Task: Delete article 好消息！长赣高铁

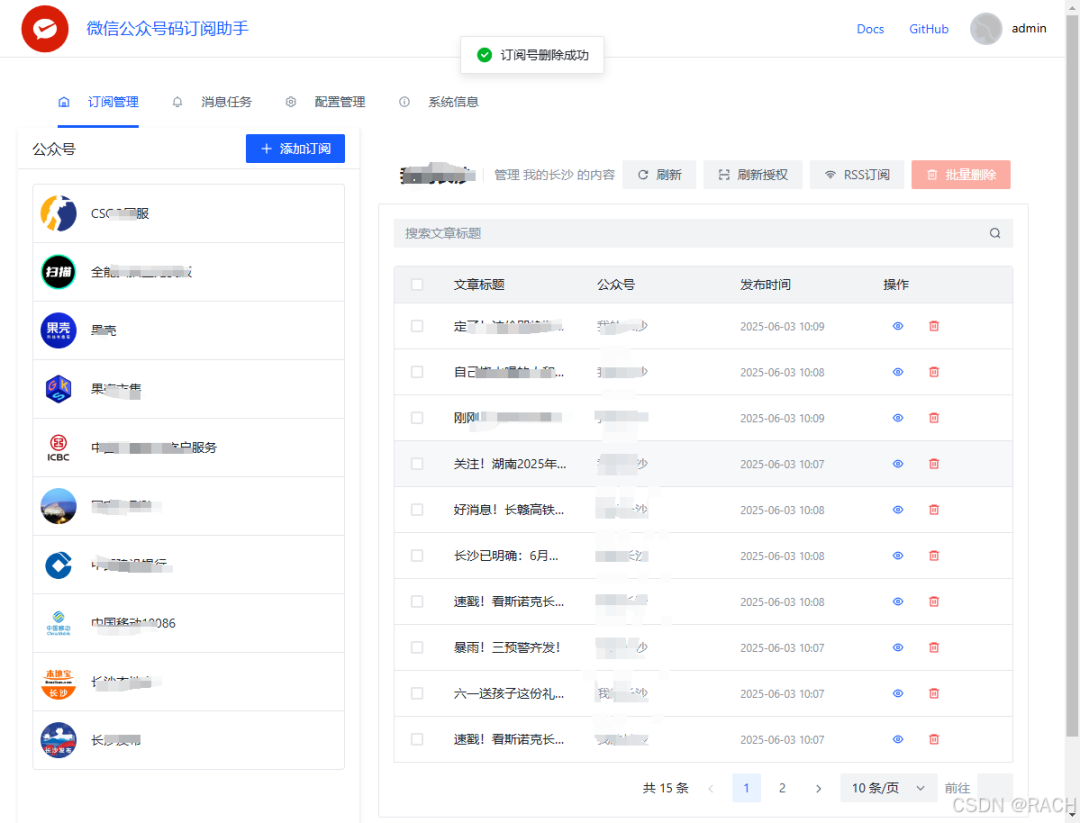Action: (x=934, y=510)
